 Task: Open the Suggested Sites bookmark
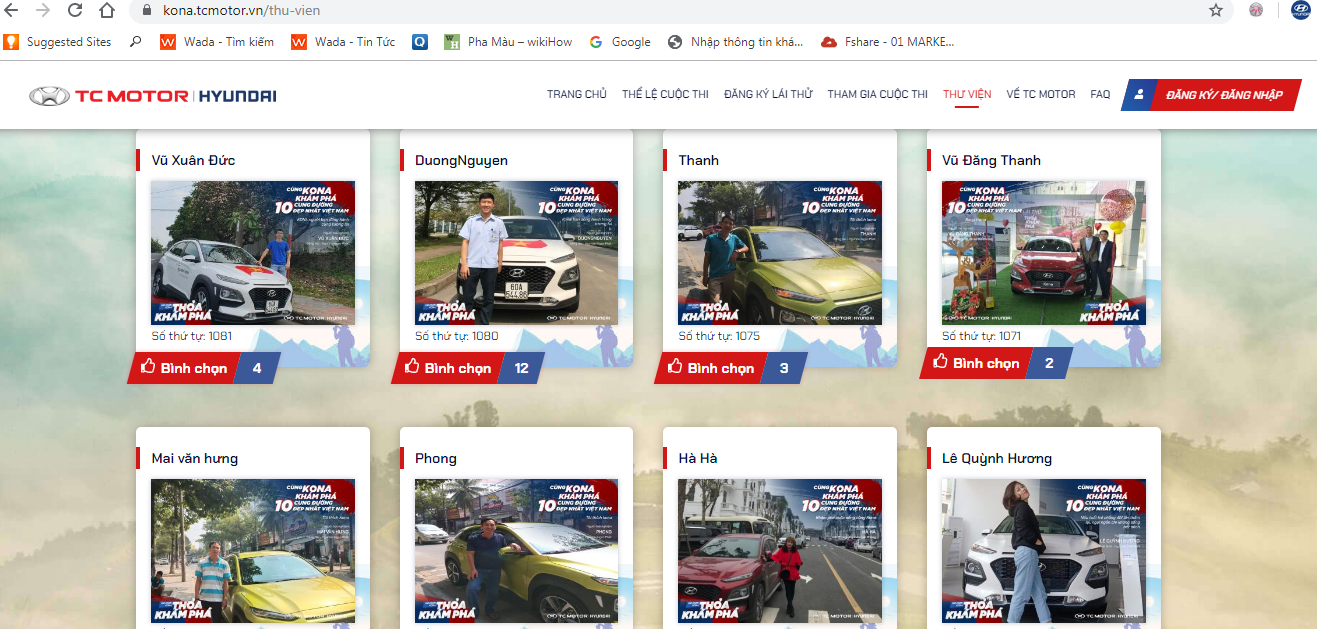tap(59, 42)
